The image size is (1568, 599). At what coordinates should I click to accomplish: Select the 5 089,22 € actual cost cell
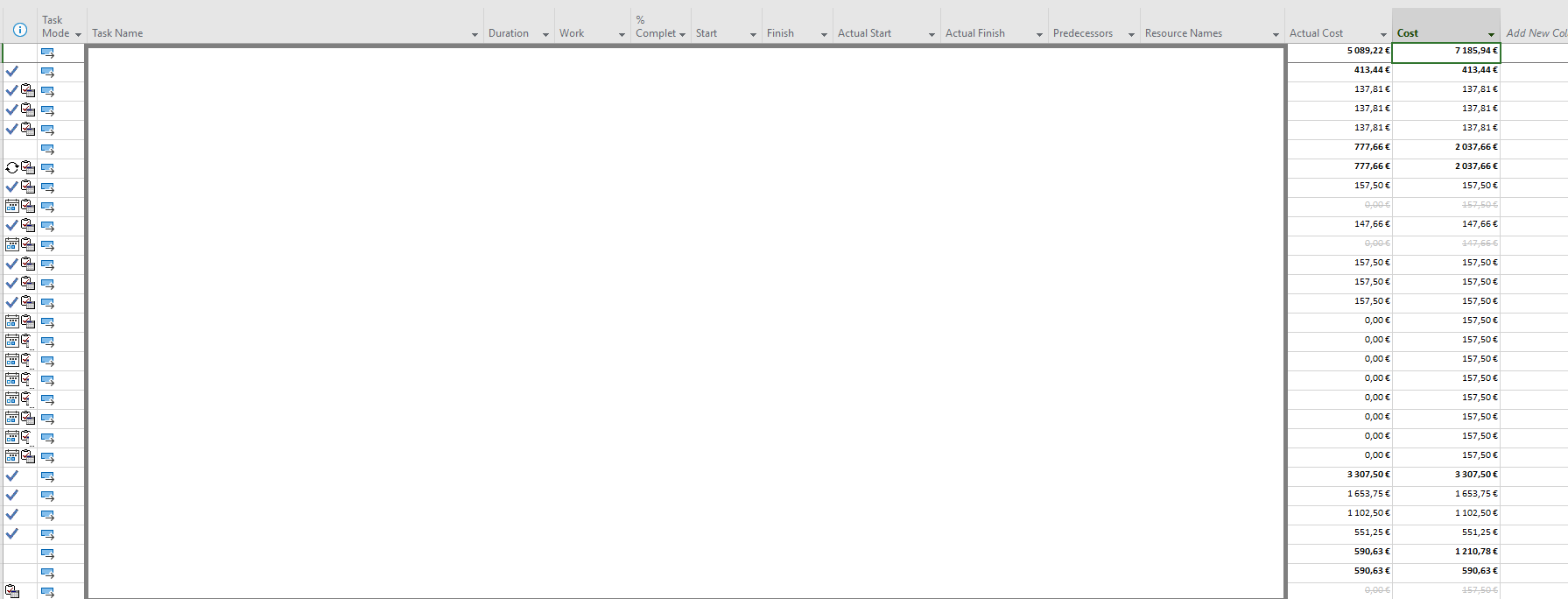[x=1339, y=52]
